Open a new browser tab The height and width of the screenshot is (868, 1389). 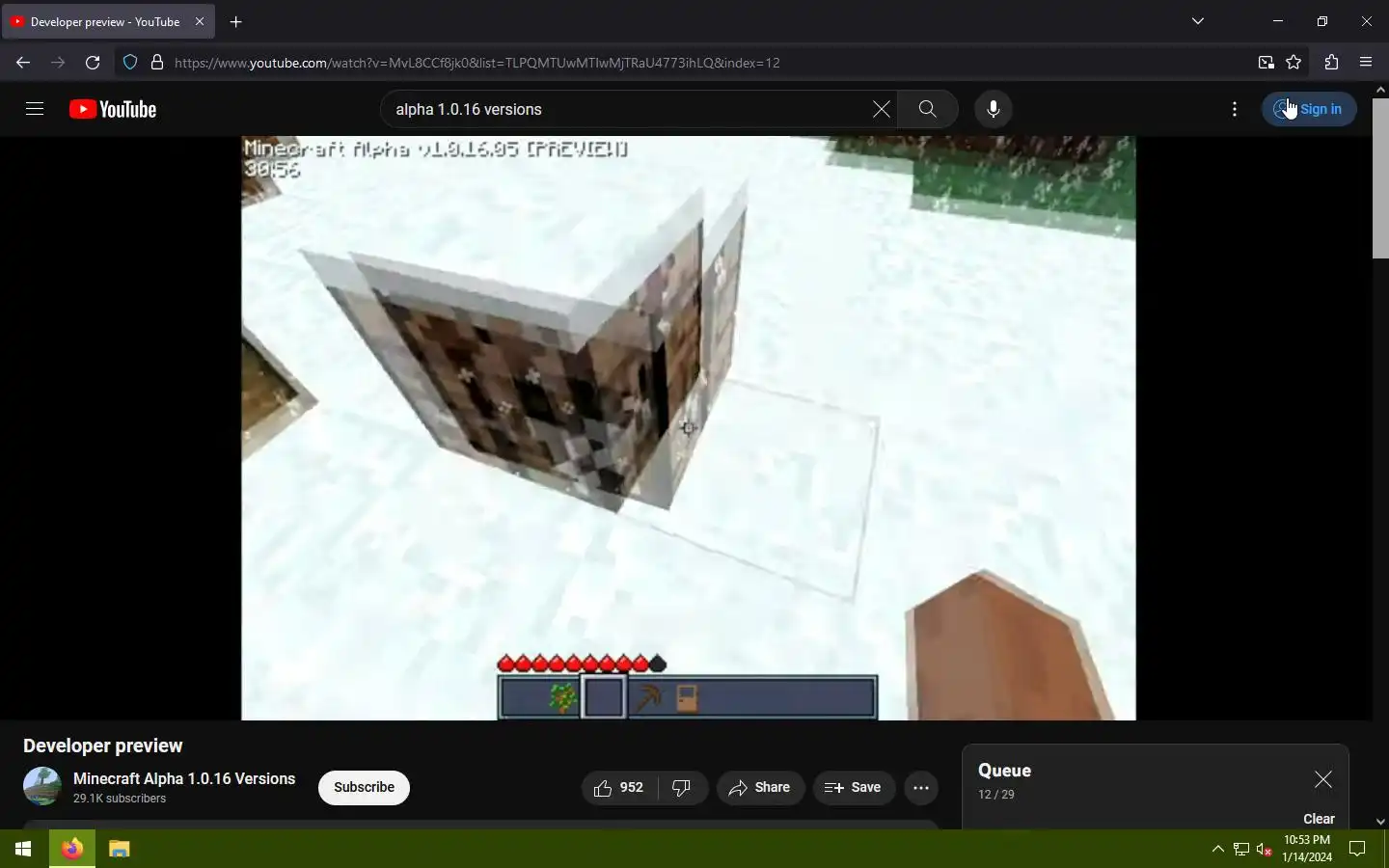[x=236, y=21]
